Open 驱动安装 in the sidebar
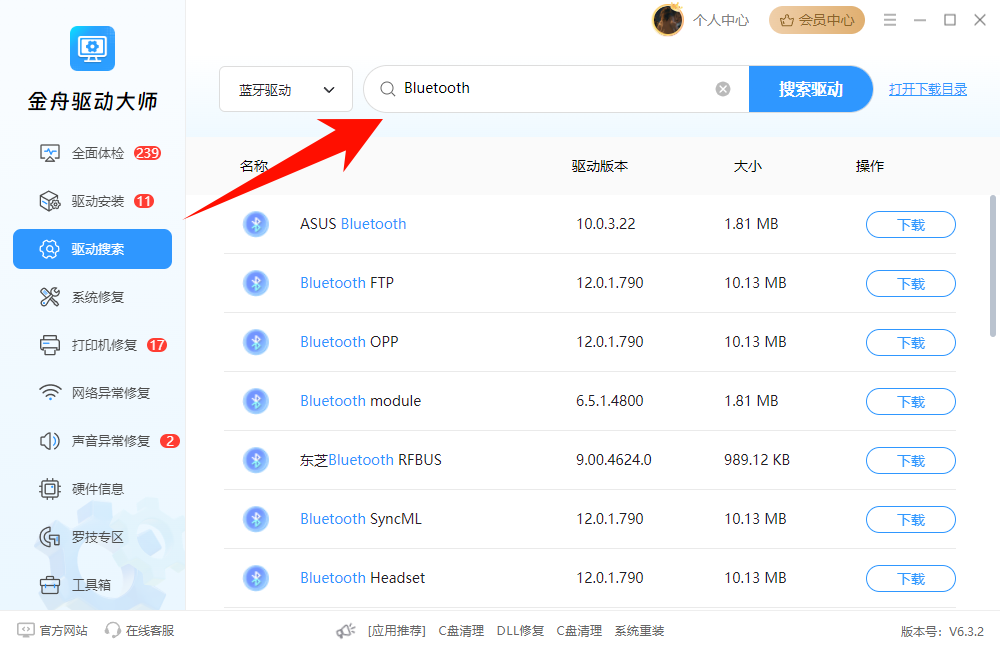This screenshot has width=1000, height=650. click(92, 202)
